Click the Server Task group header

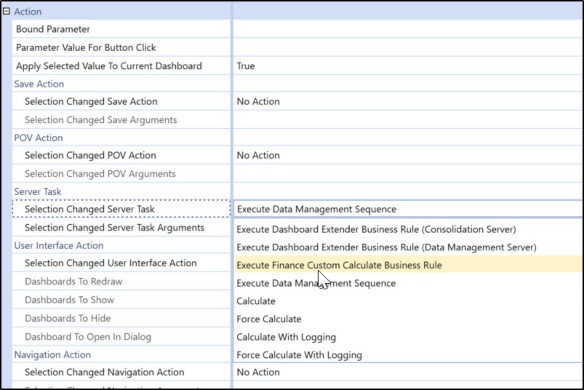37,191
